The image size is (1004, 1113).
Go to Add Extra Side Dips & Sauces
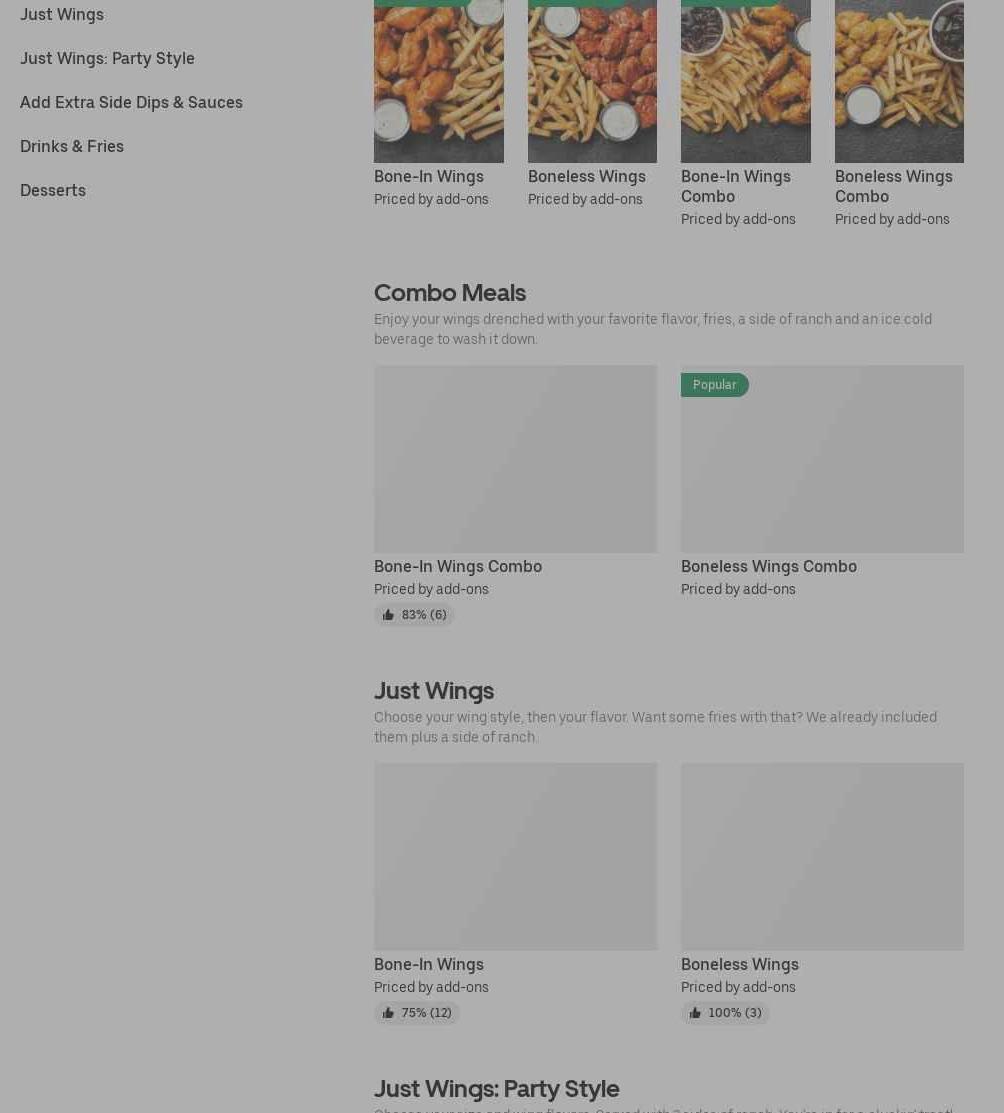tap(131, 102)
